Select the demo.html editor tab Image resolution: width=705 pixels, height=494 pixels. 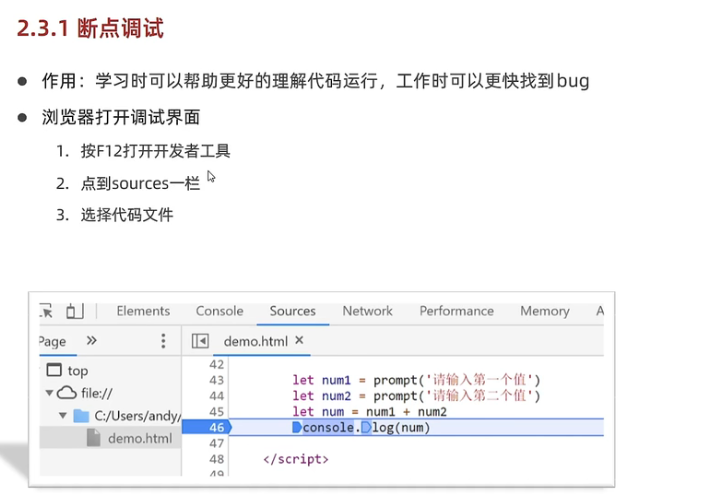click(x=255, y=342)
